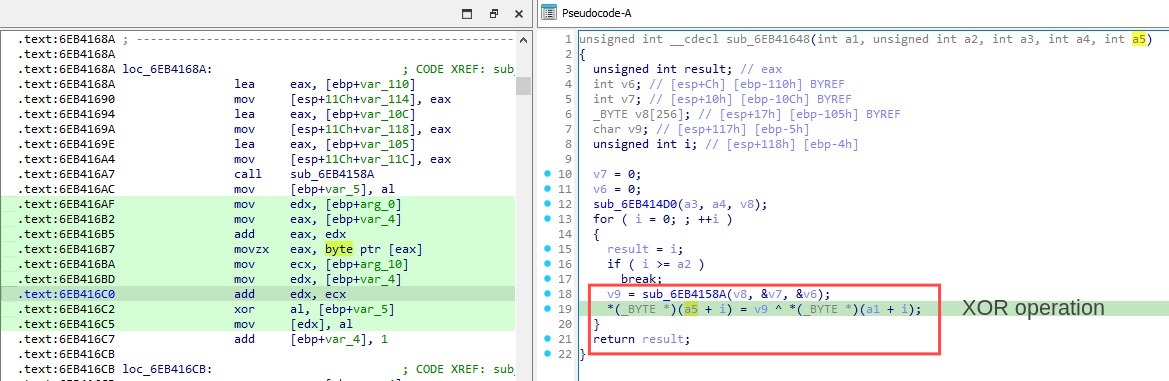
Task: Select highlighted a5 parameter in function signature
Action: pos(1138,40)
